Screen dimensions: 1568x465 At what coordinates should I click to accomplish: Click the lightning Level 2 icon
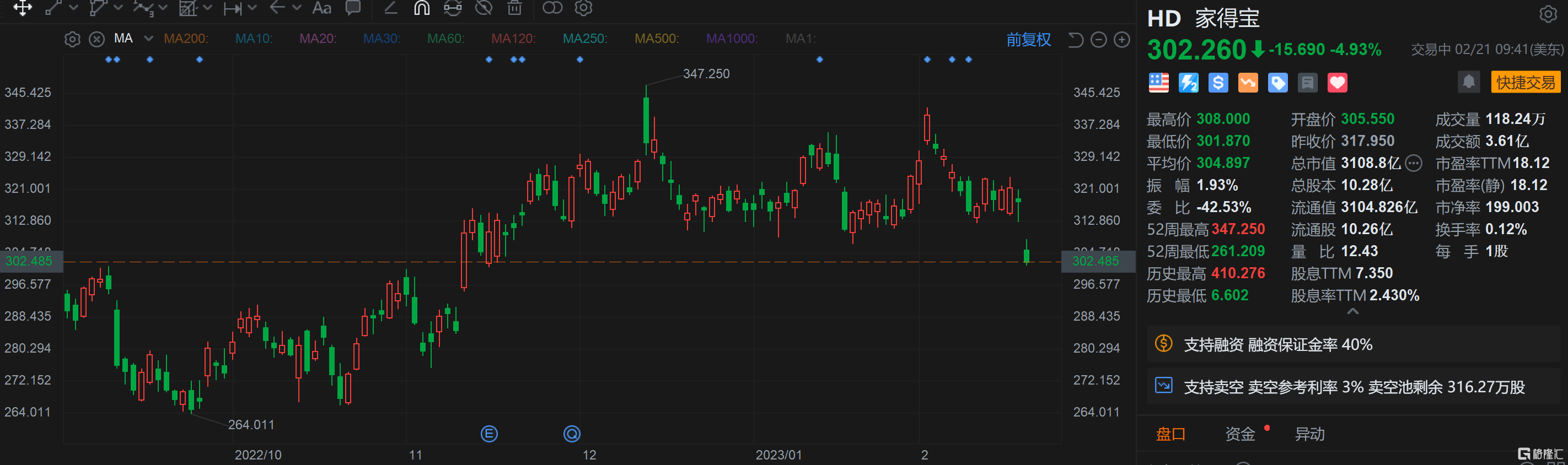pos(1188,82)
